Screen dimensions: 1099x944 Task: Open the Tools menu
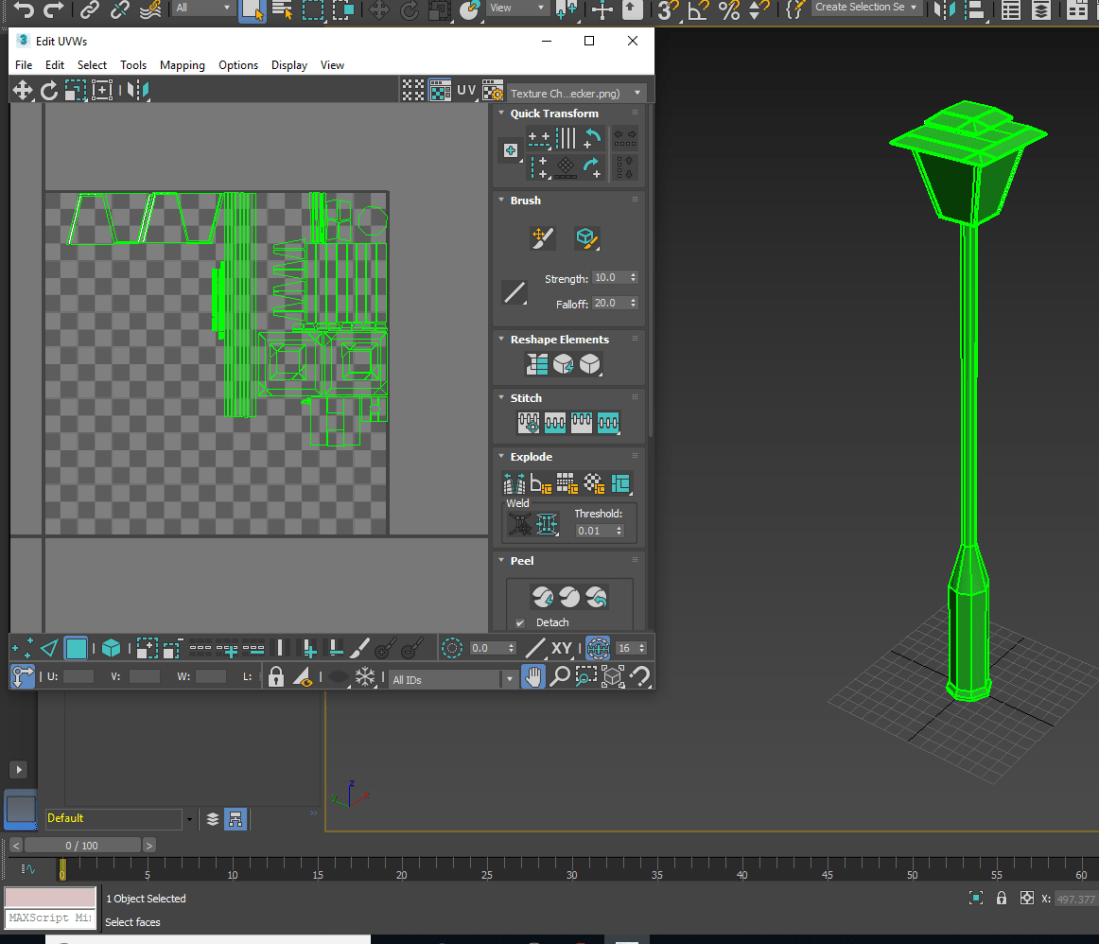pyautogui.click(x=133, y=65)
